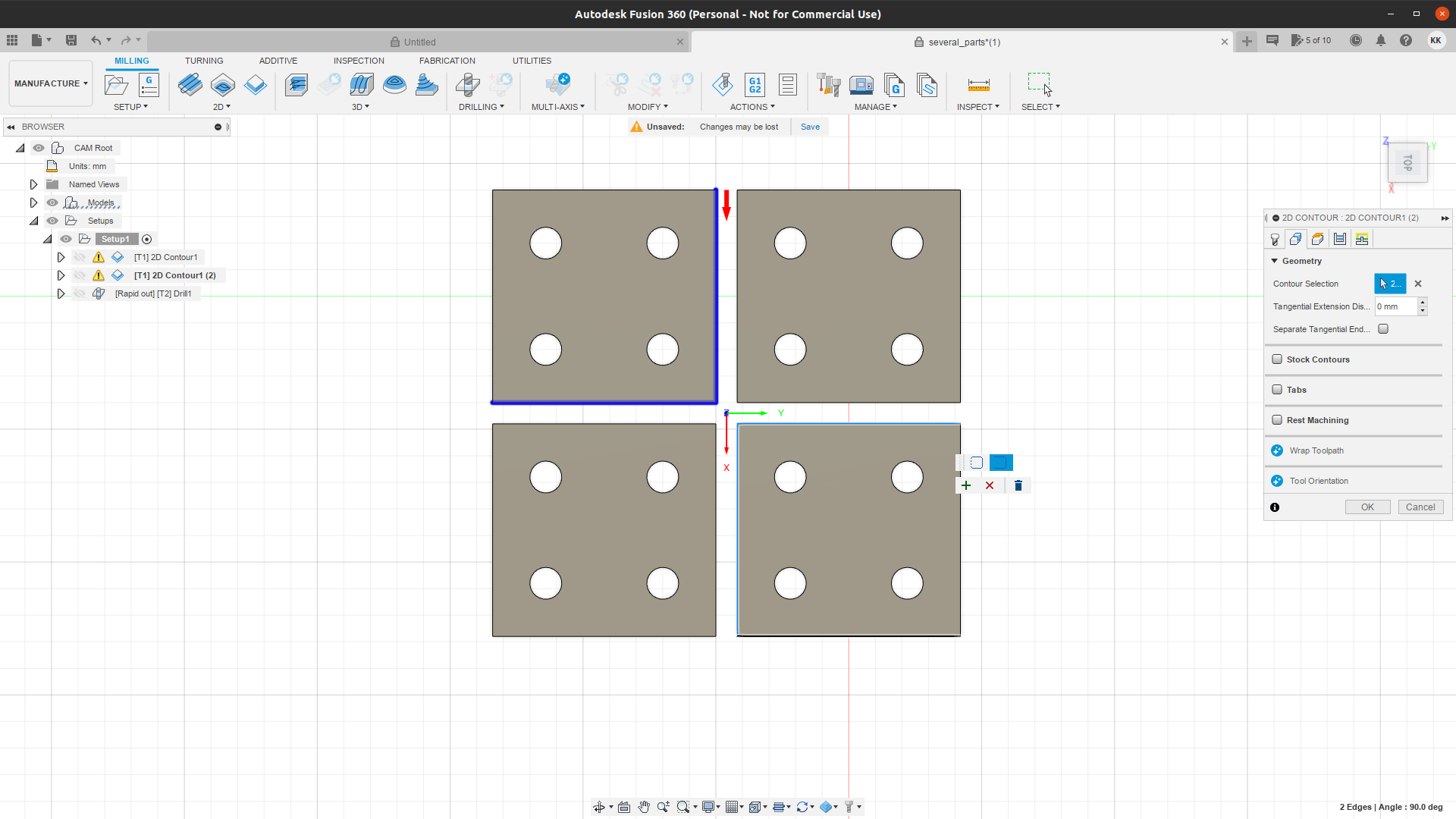
Task: Expand the Named Views tree node
Action: click(x=33, y=184)
